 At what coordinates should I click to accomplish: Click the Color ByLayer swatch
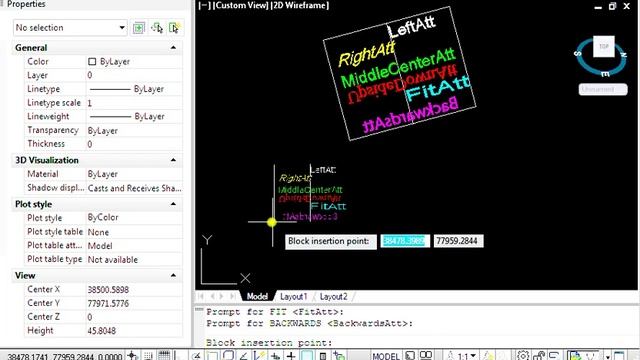tap(92, 62)
